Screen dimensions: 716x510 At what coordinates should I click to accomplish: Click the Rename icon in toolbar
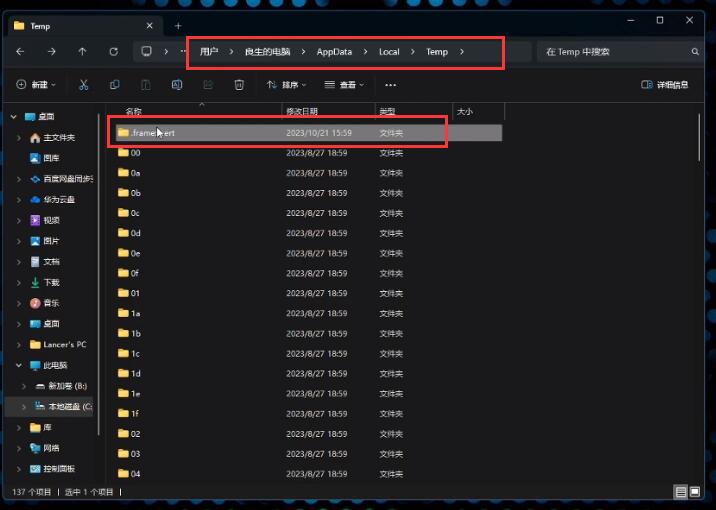tap(177, 85)
